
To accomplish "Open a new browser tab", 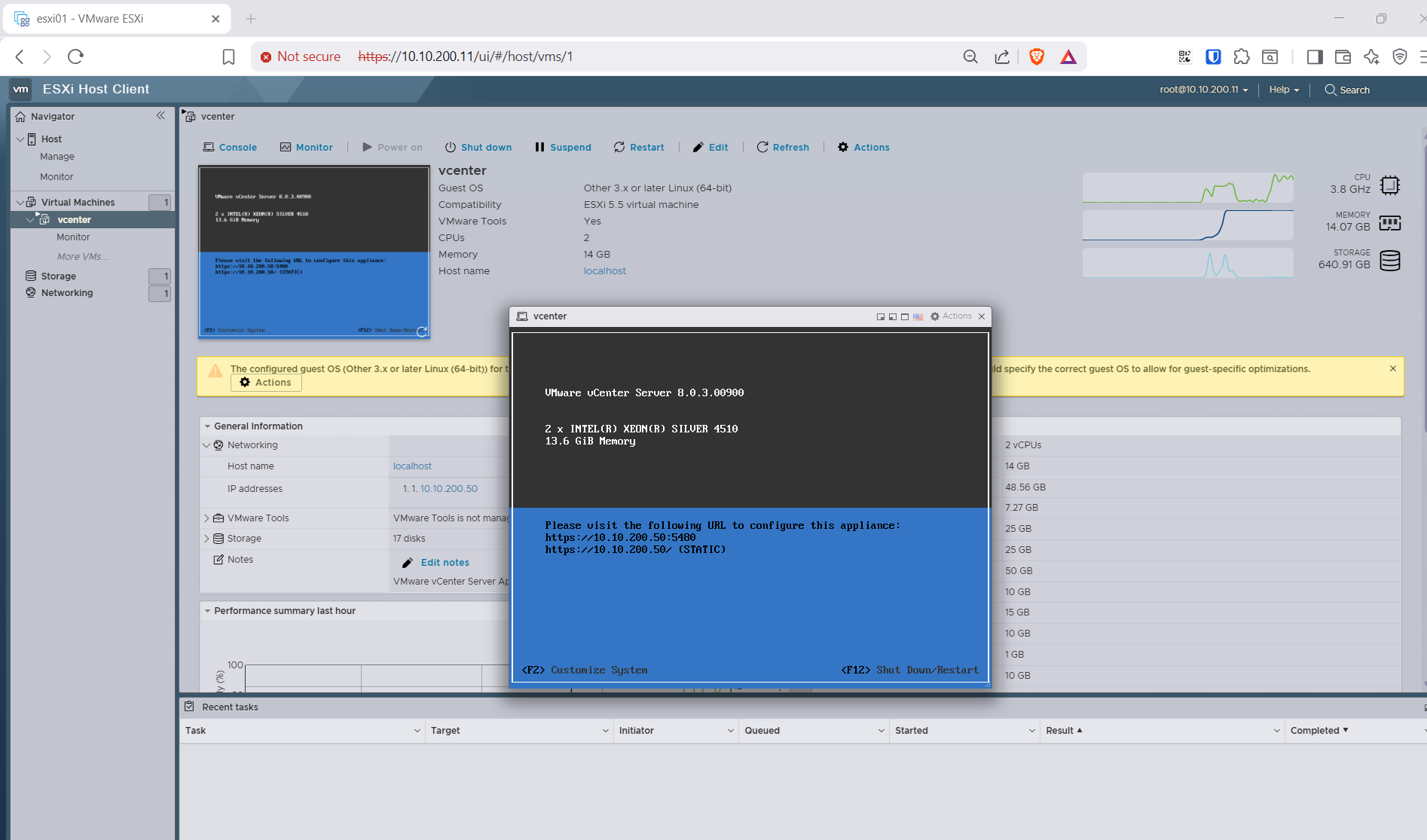I will (x=251, y=19).
